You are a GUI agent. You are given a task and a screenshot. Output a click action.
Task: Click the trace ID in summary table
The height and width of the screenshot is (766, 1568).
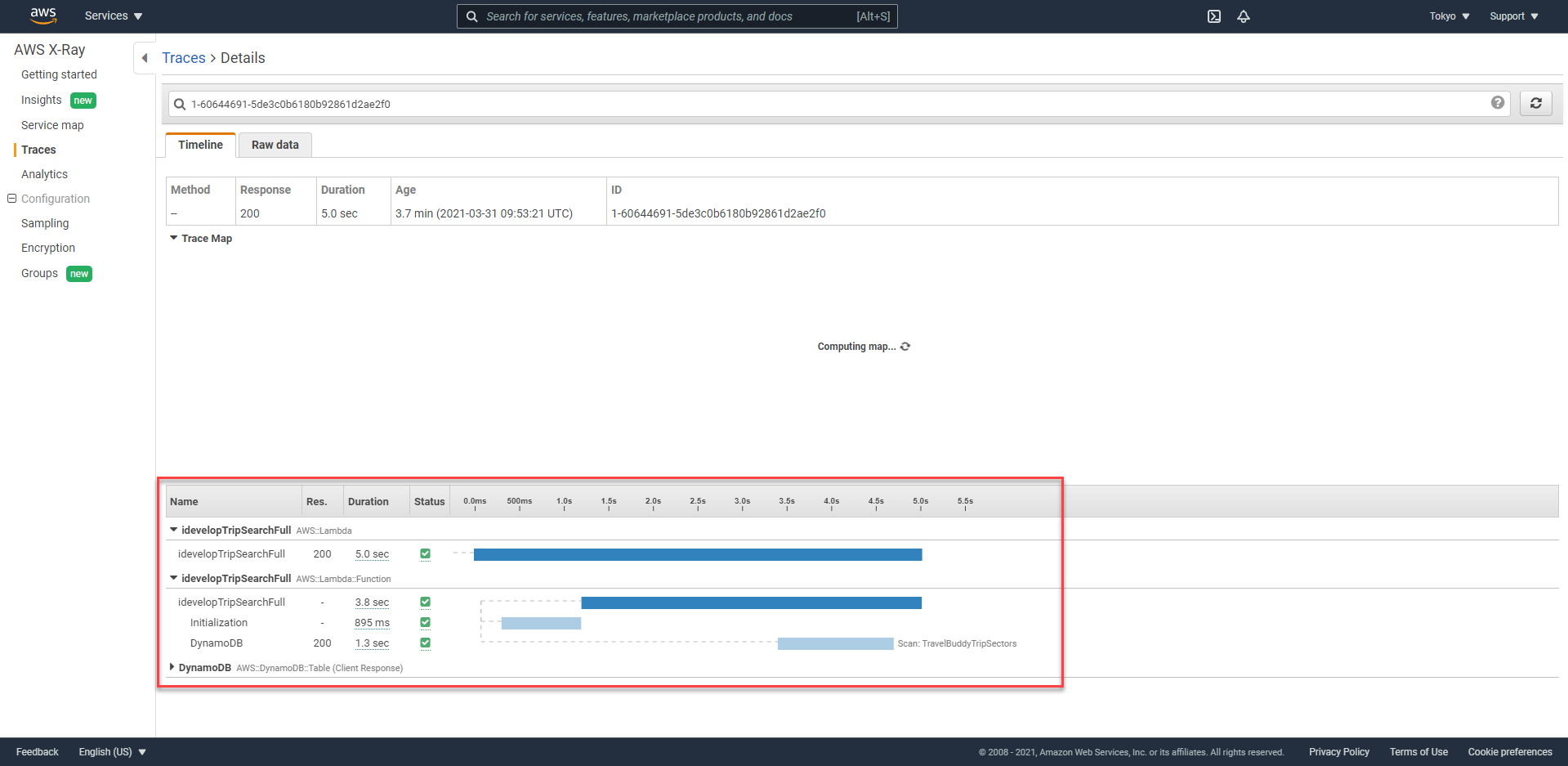pyautogui.click(x=718, y=213)
